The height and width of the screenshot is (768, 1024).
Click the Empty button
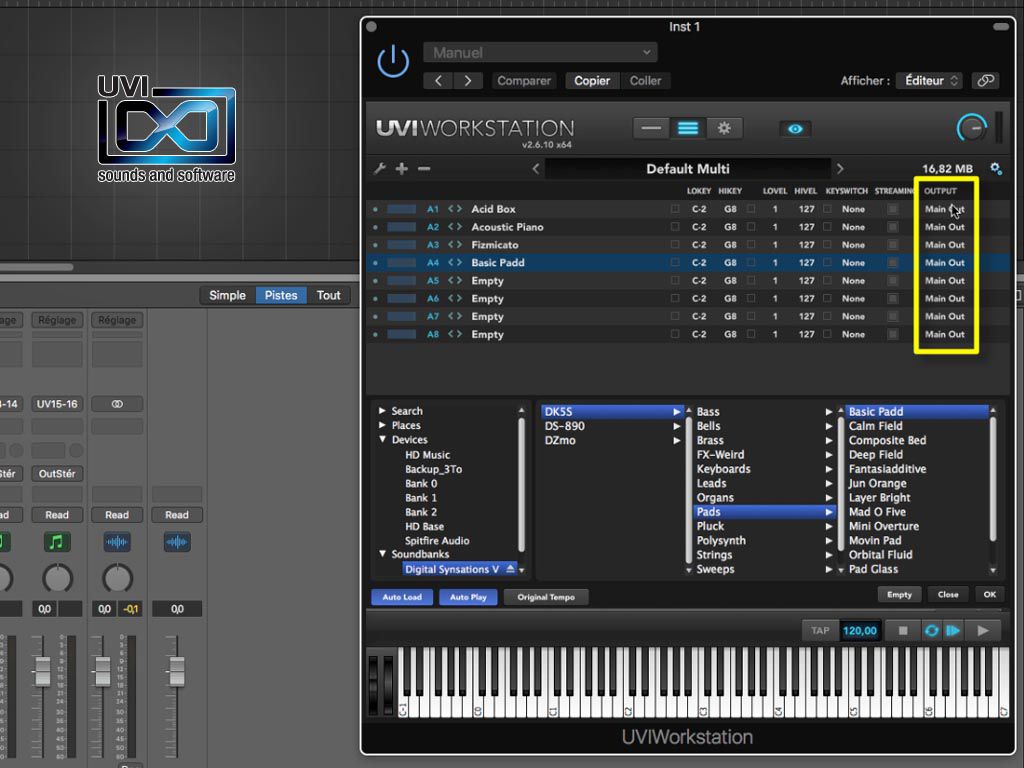click(x=899, y=594)
